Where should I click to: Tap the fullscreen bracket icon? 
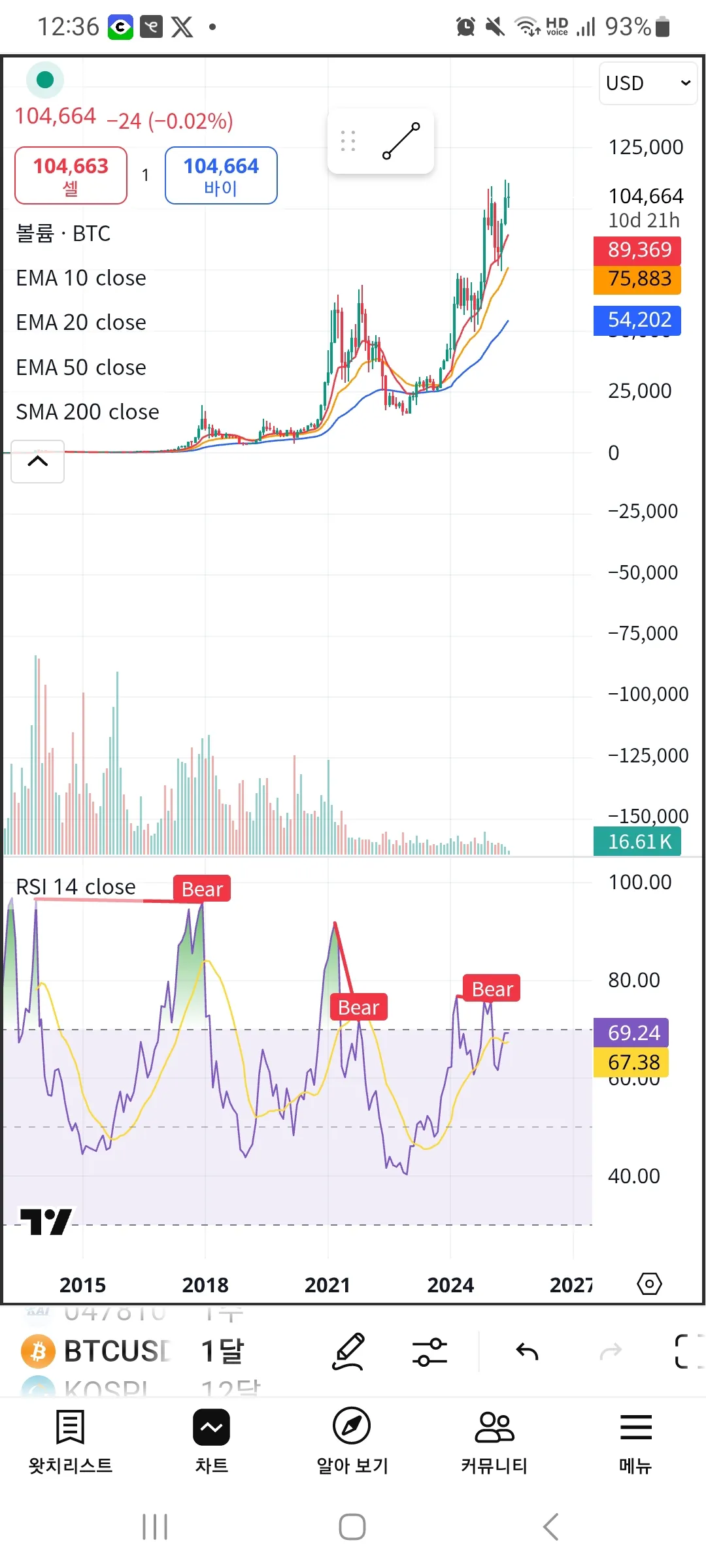(x=688, y=1352)
